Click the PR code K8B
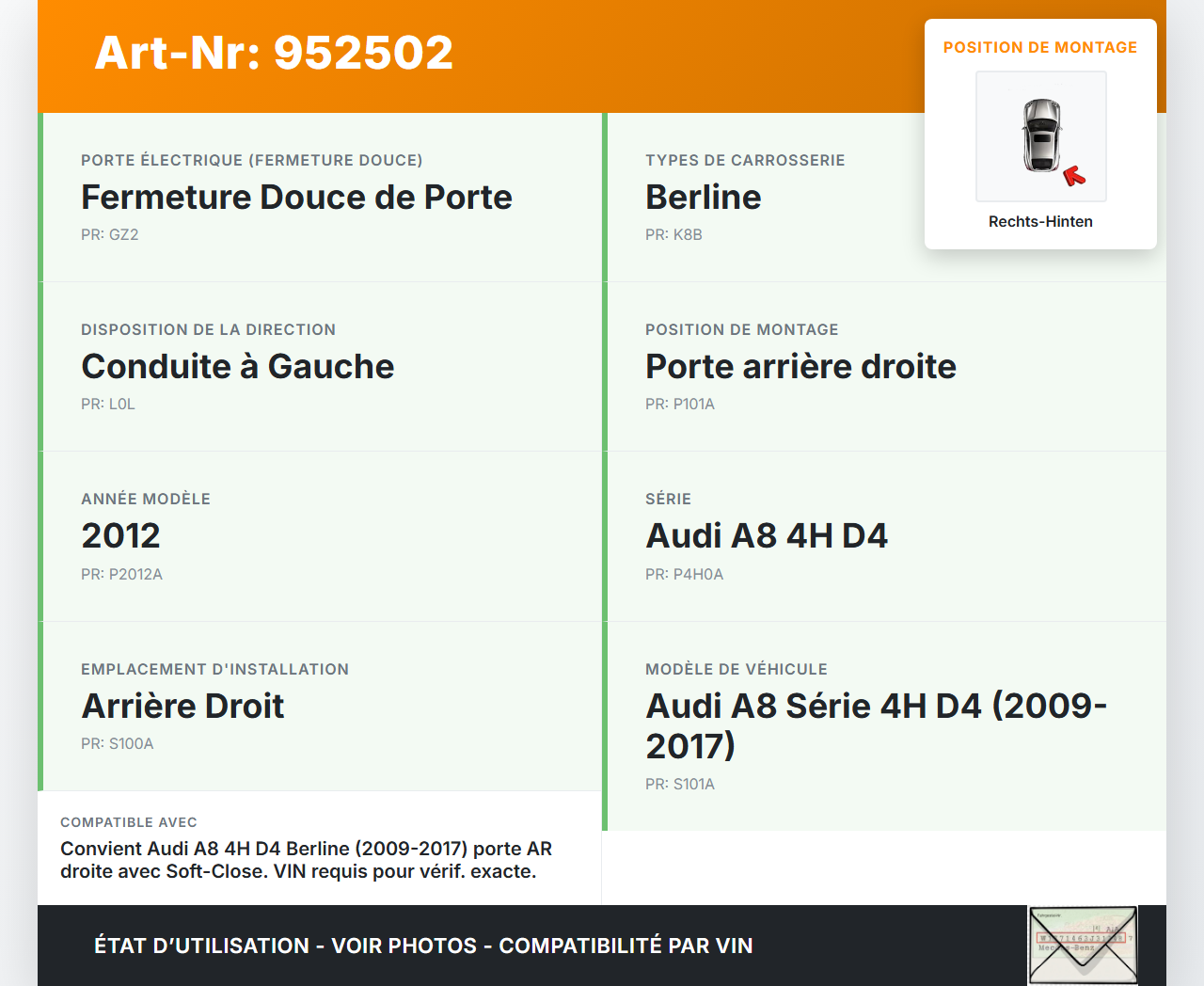Viewport: 1204px width, 986px height. click(673, 235)
